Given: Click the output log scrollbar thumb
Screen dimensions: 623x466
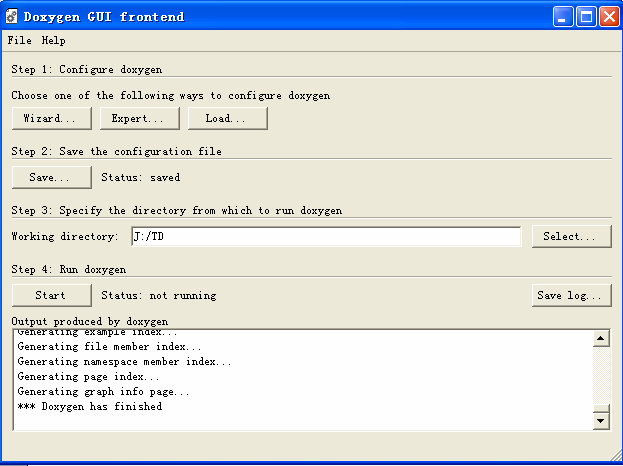Looking at the screenshot, I should coord(601,409).
